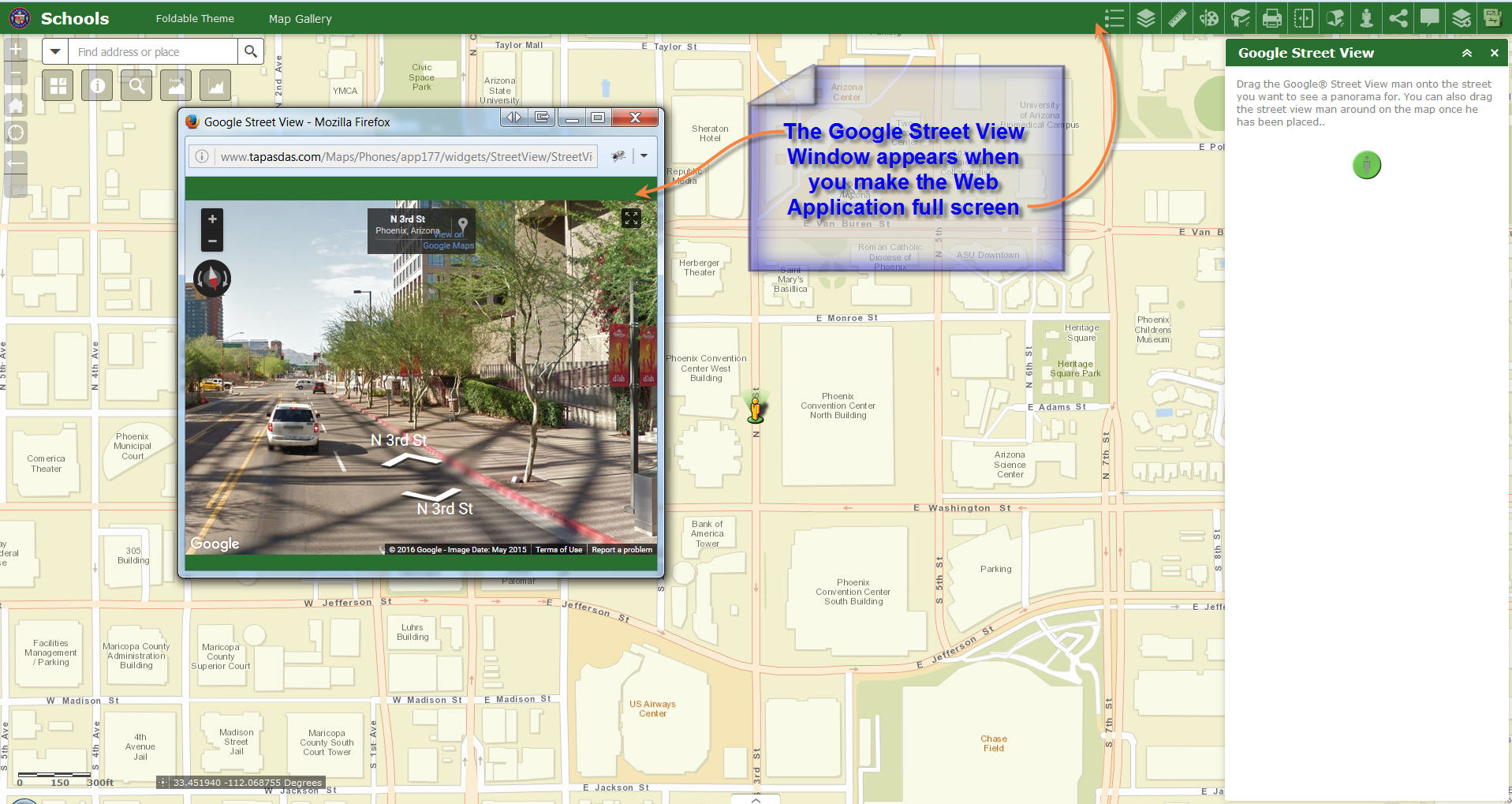
Task: Open the Firefox address bar dropdown arrow
Action: 644,156
